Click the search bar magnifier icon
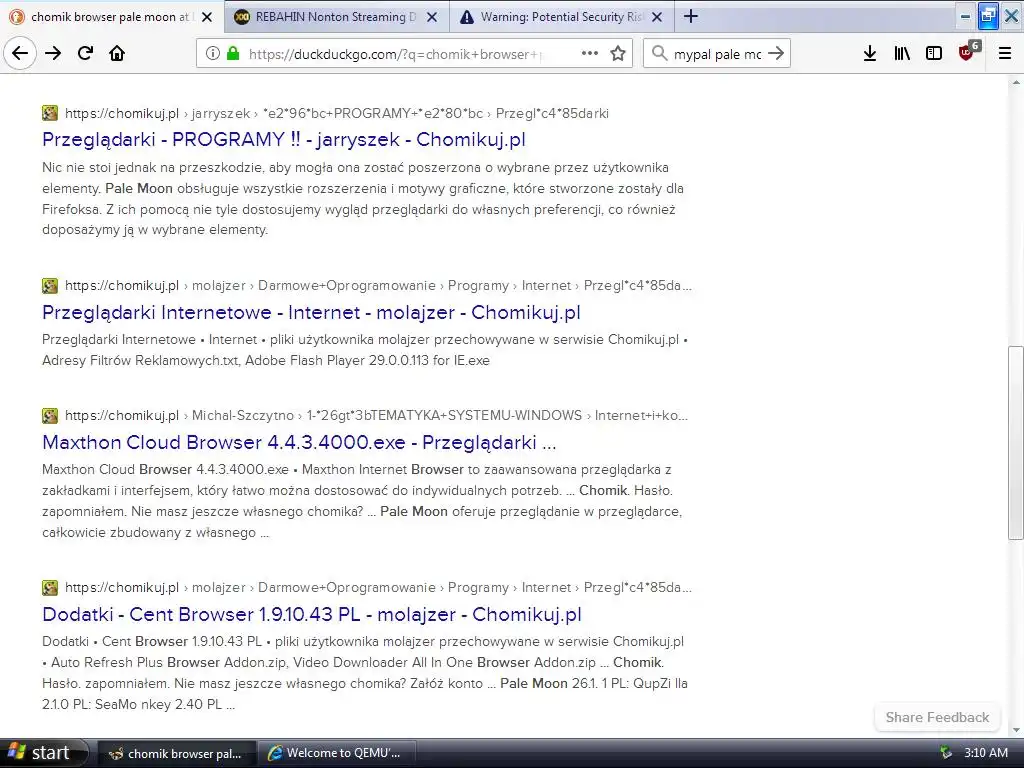This screenshot has width=1024, height=768. point(660,54)
